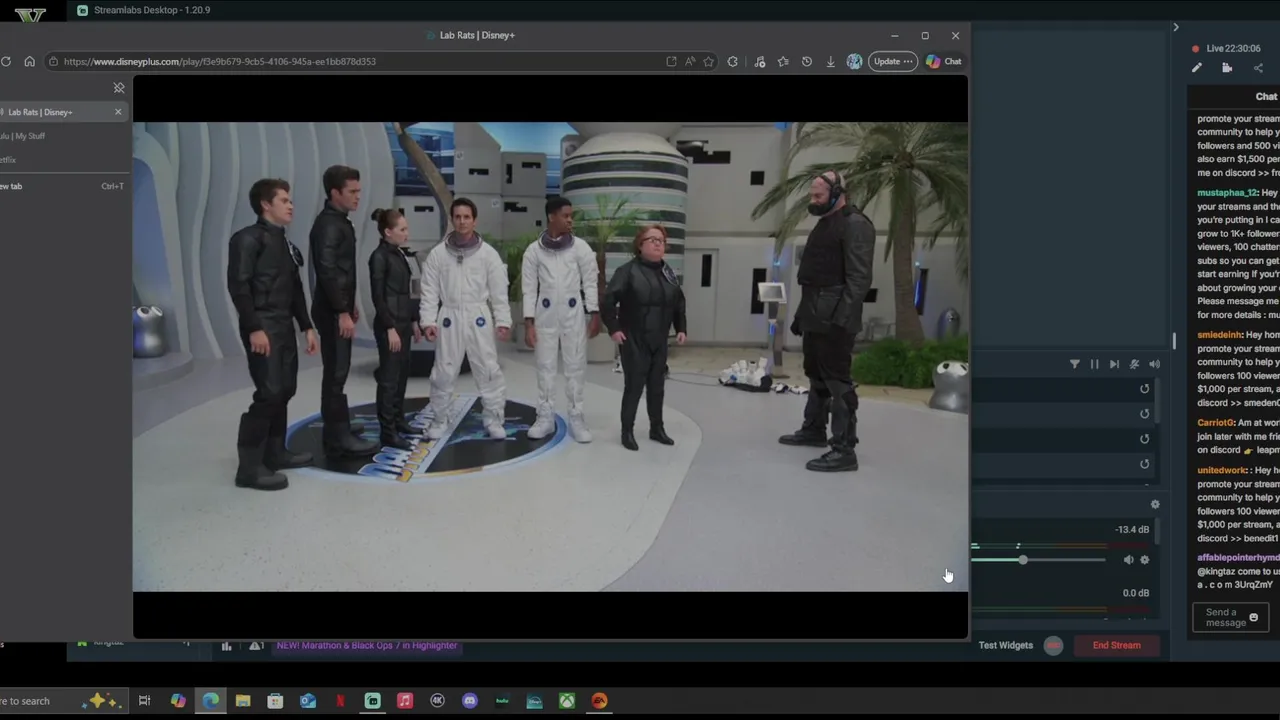The image size is (1280, 720).
Task: Open the Marathon & Black Ops 7 Highlighter notice
Action: point(367,646)
